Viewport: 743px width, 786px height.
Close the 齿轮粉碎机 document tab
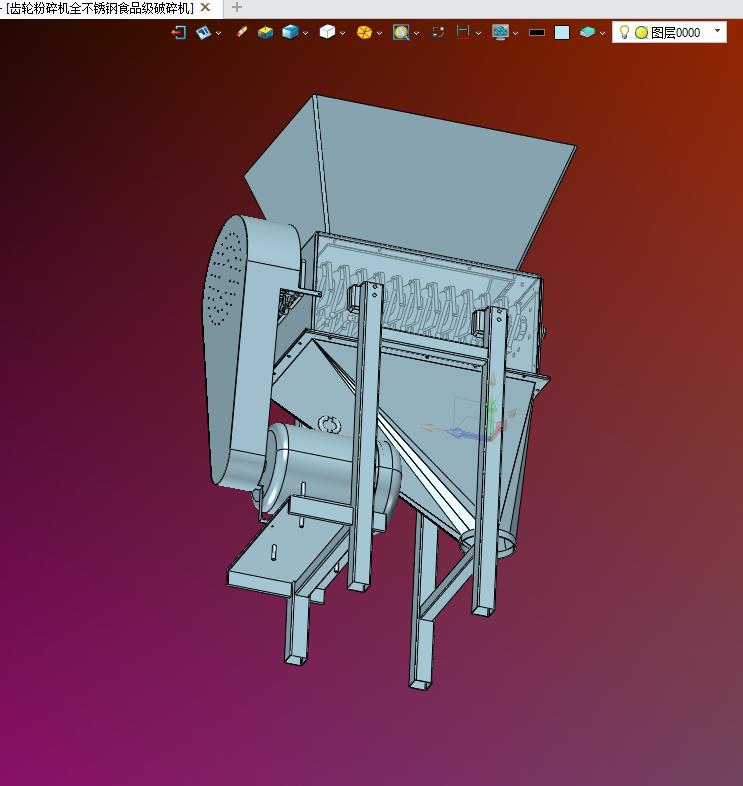click(x=206, y=8)
